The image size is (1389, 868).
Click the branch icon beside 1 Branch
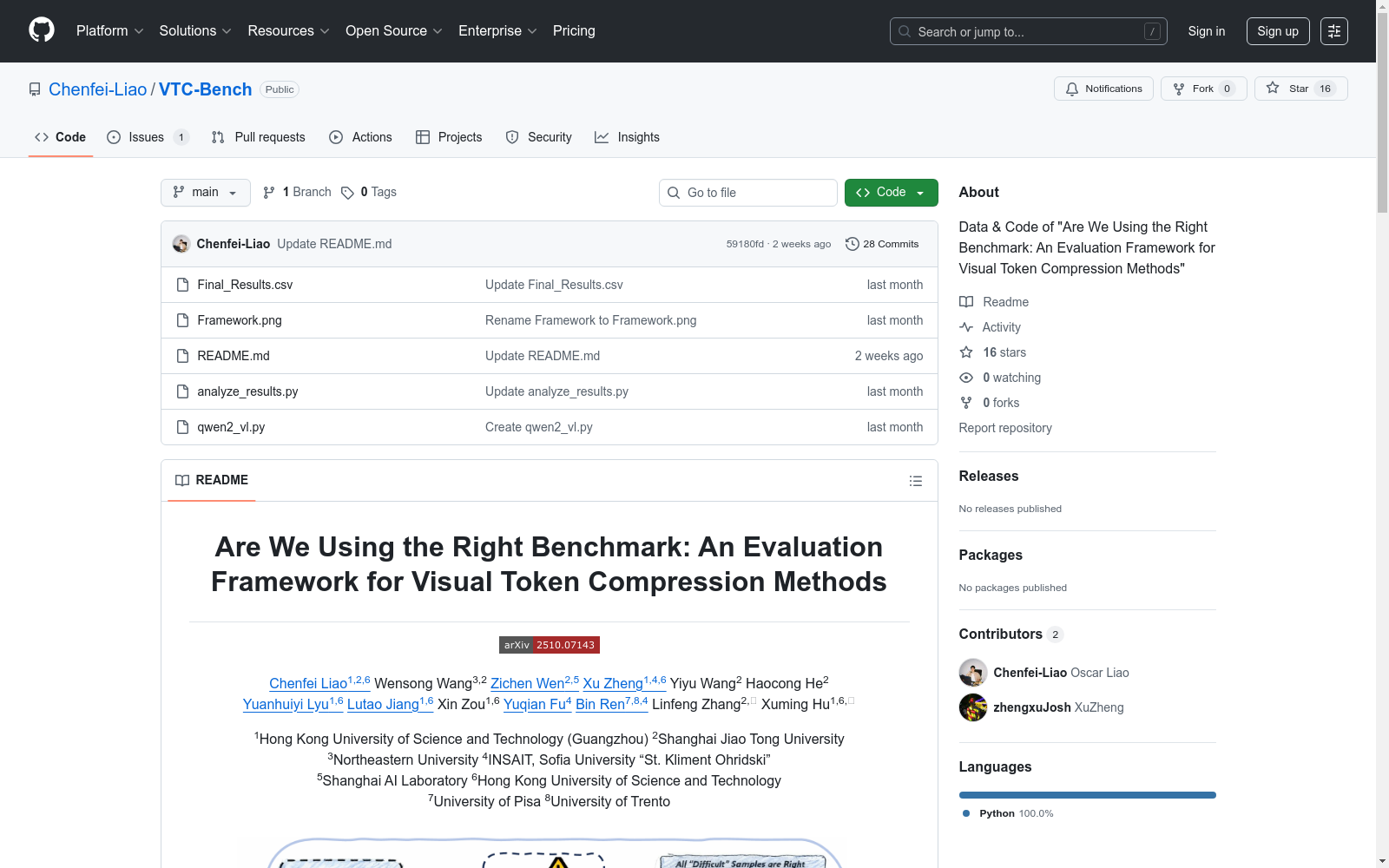[x=269, y=193]
